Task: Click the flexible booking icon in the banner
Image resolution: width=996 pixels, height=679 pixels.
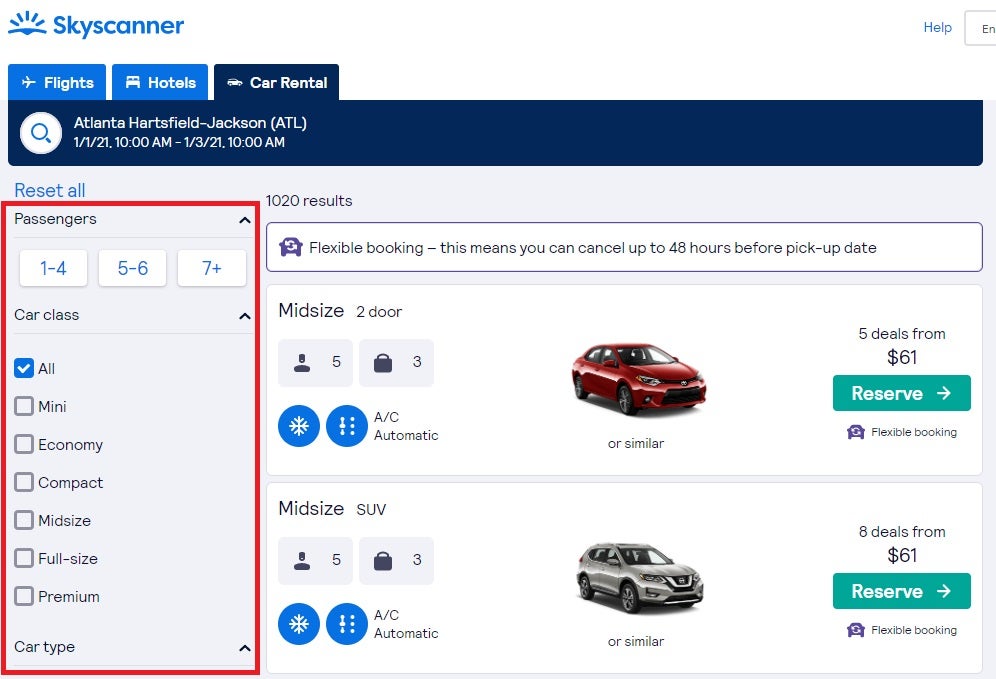Action: click(291, 246)
